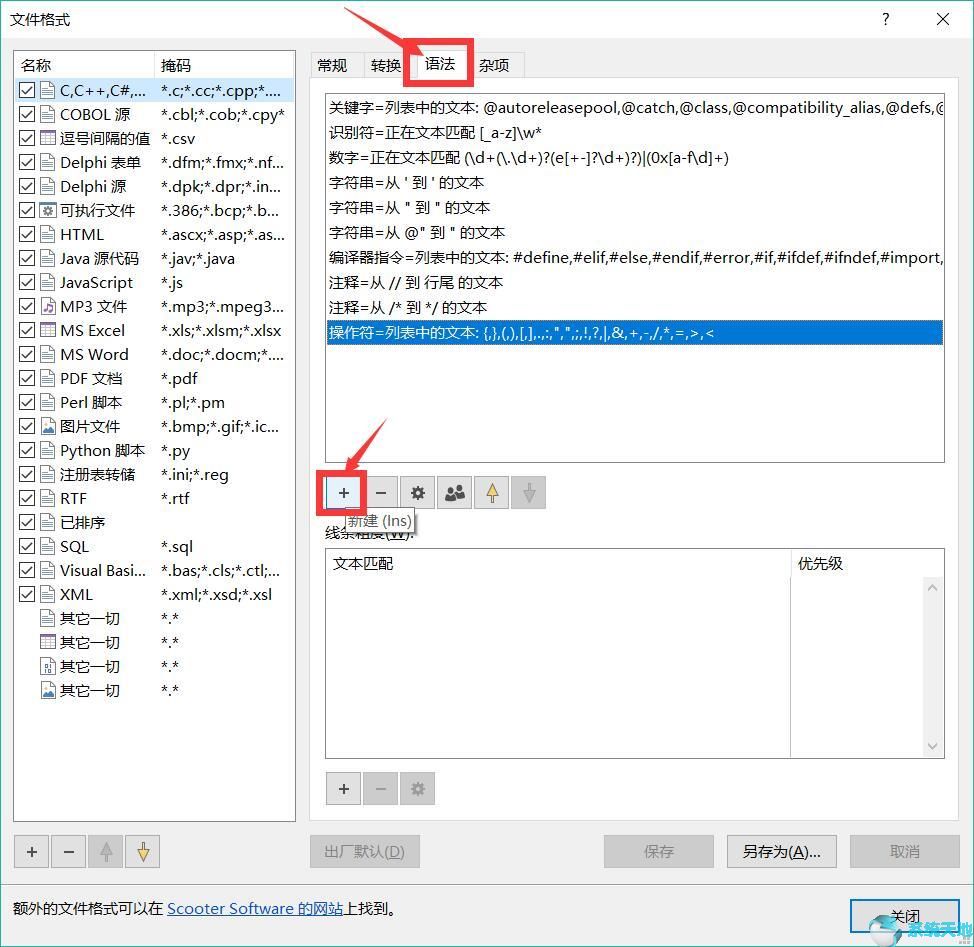Select the 数字=正在文本匹配 row
The image size is (974, 947).
[635, 158]
